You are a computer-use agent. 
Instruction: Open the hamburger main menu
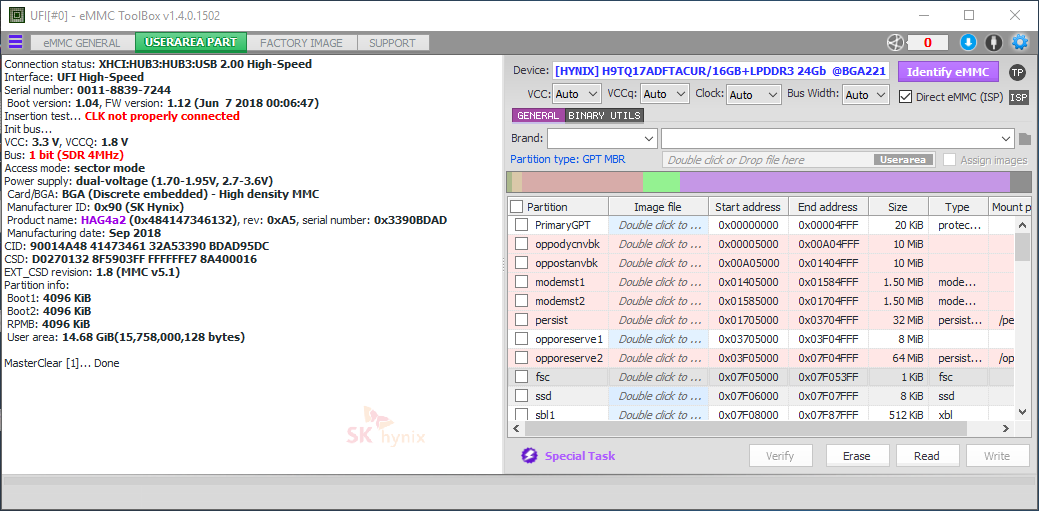point(15,42)
